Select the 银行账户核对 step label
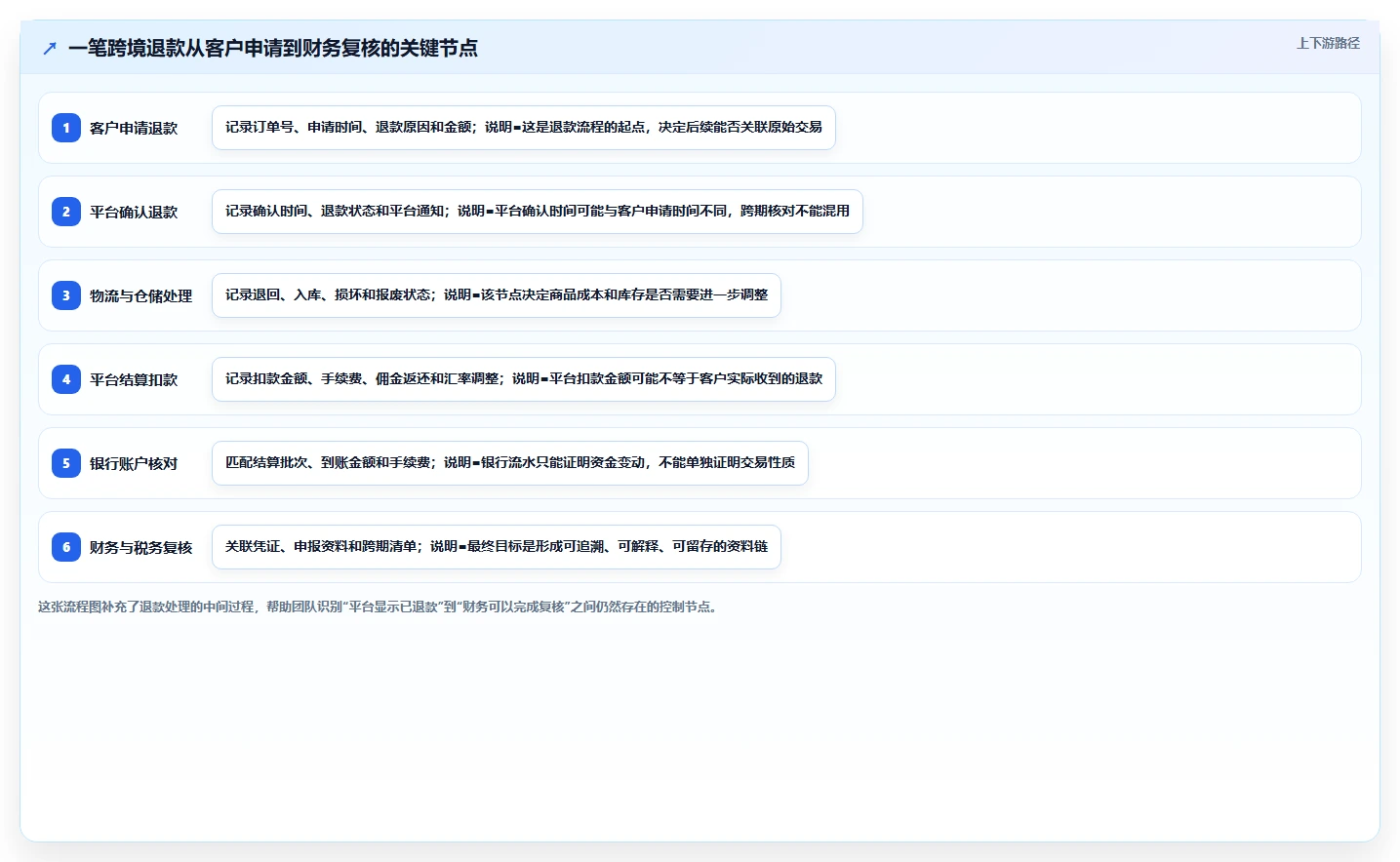This screenshot has height=862, width=1400. pyautogui.click(x=134, y=463)
